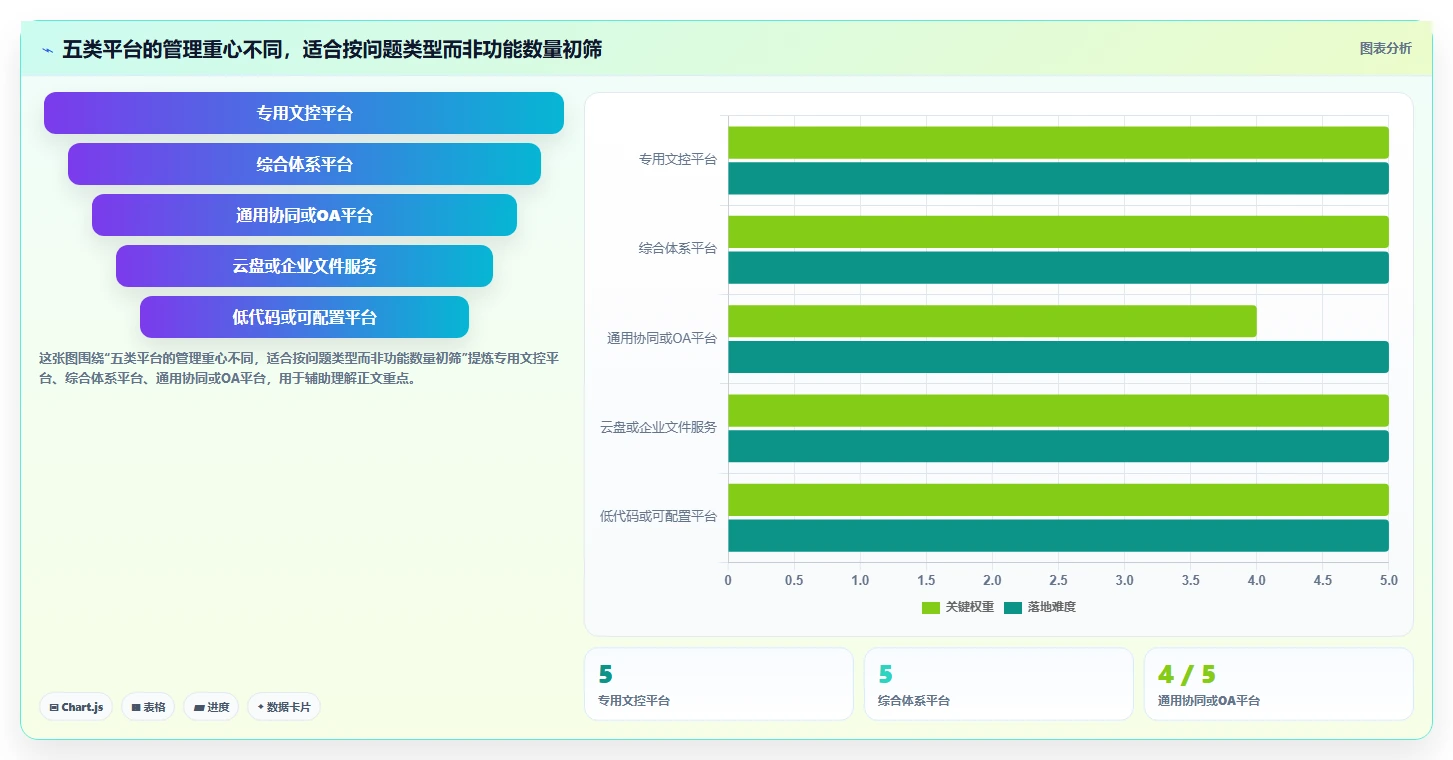Open the 通用协同或OA平台 data card showing 4 / 5

[1279, 684]
